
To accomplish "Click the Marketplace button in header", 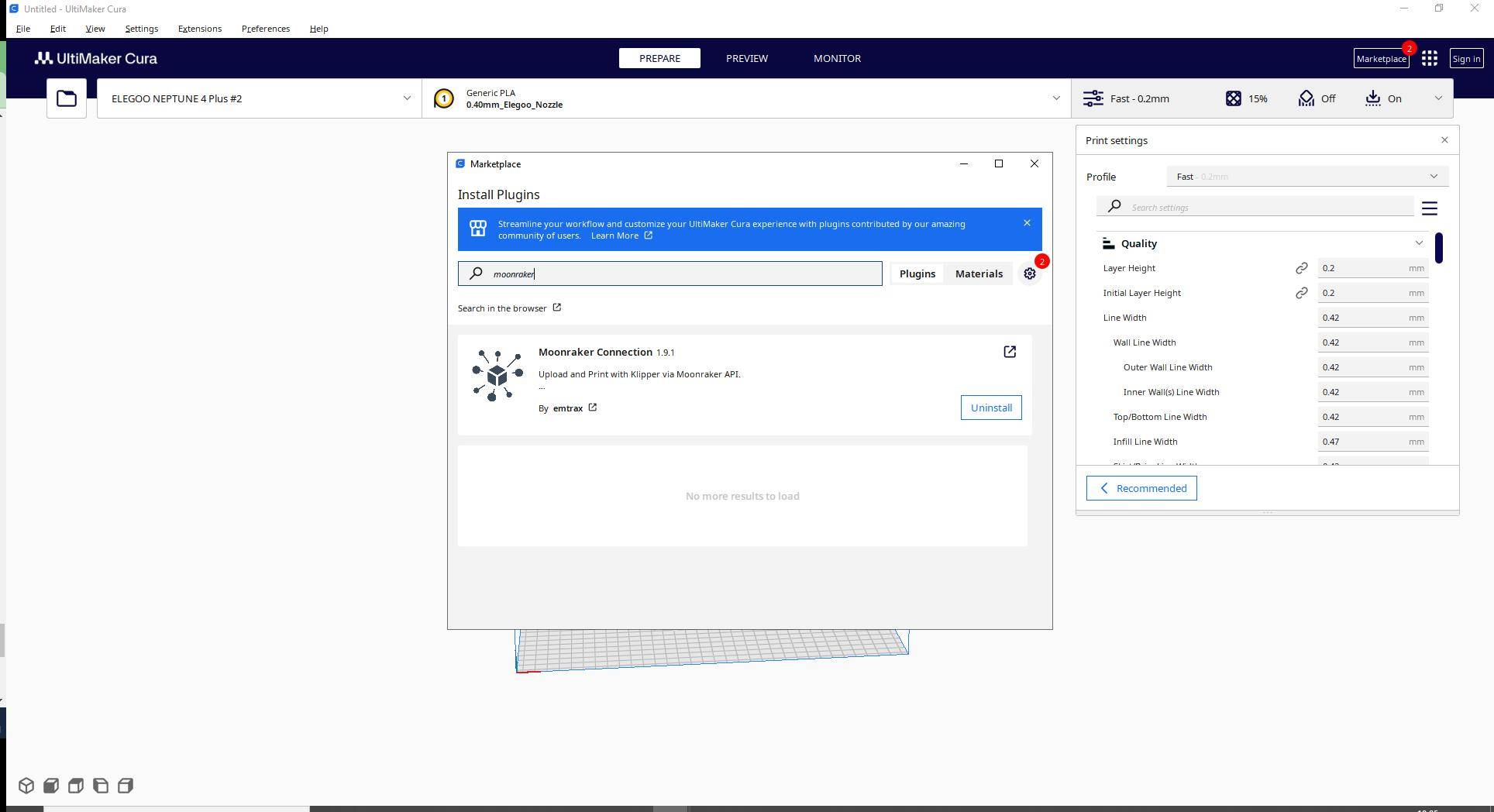I will pos(1381,58).
